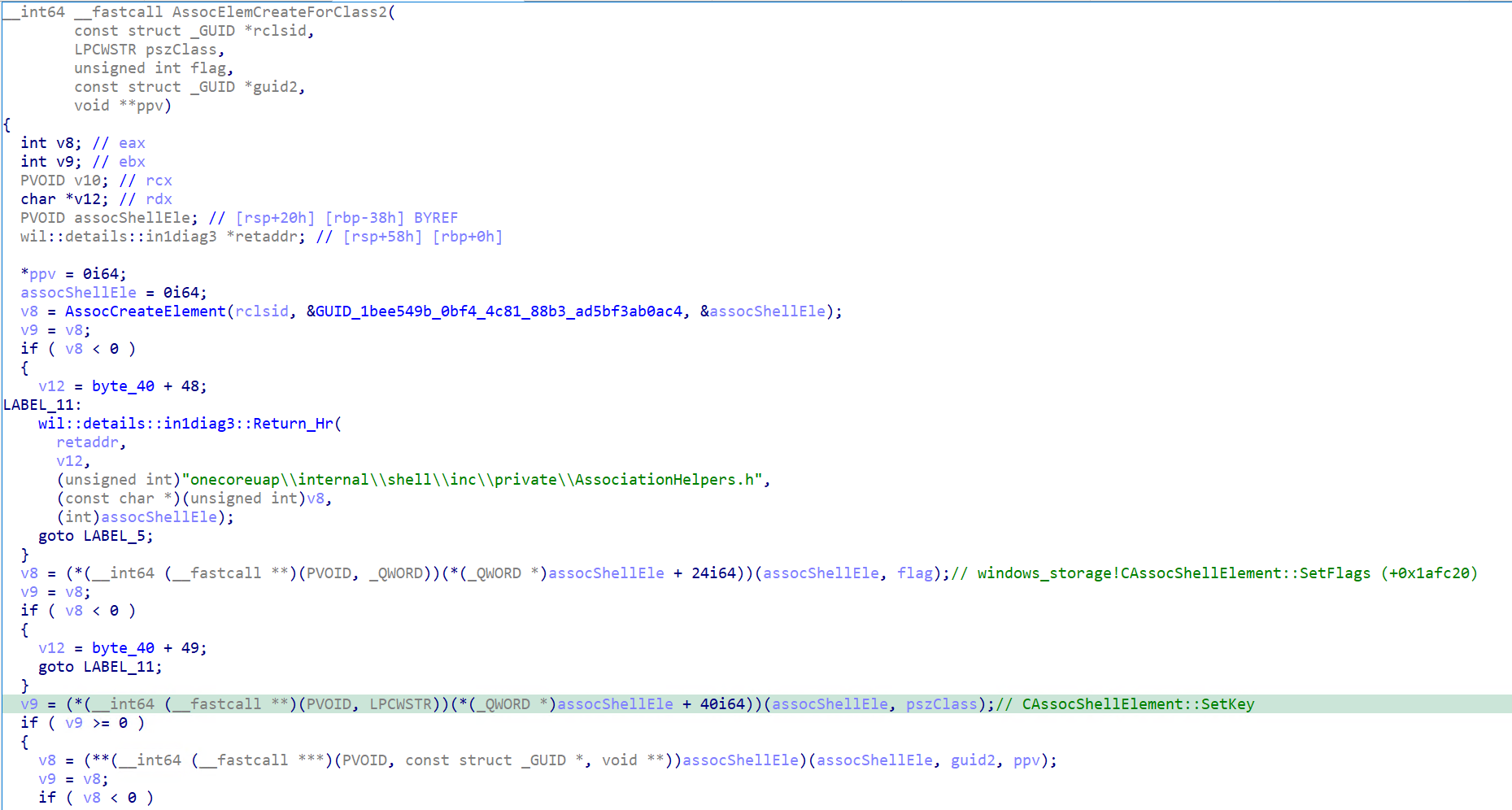Image resolution: width=1512 pixels, height=810 pixels.
Task: Click the '*ppv = 0i64' assignment line
Action: coord(73,274)
